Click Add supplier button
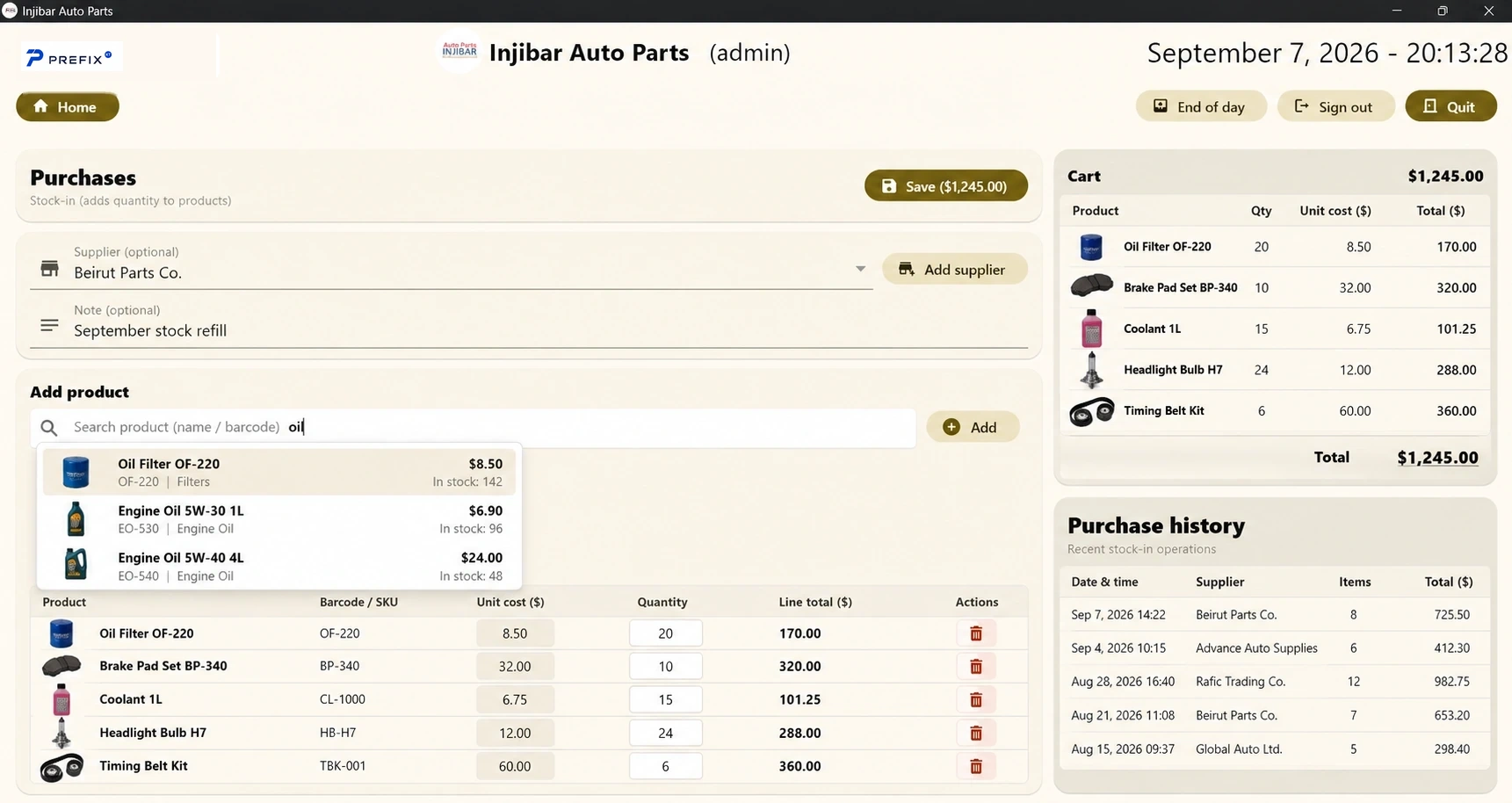 coord(954,269)
